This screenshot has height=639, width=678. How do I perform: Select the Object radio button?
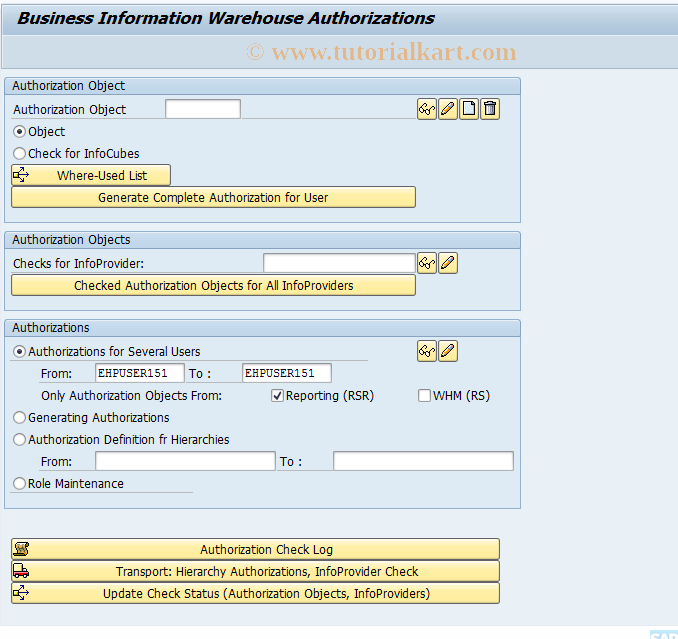(x=19, y=131)
